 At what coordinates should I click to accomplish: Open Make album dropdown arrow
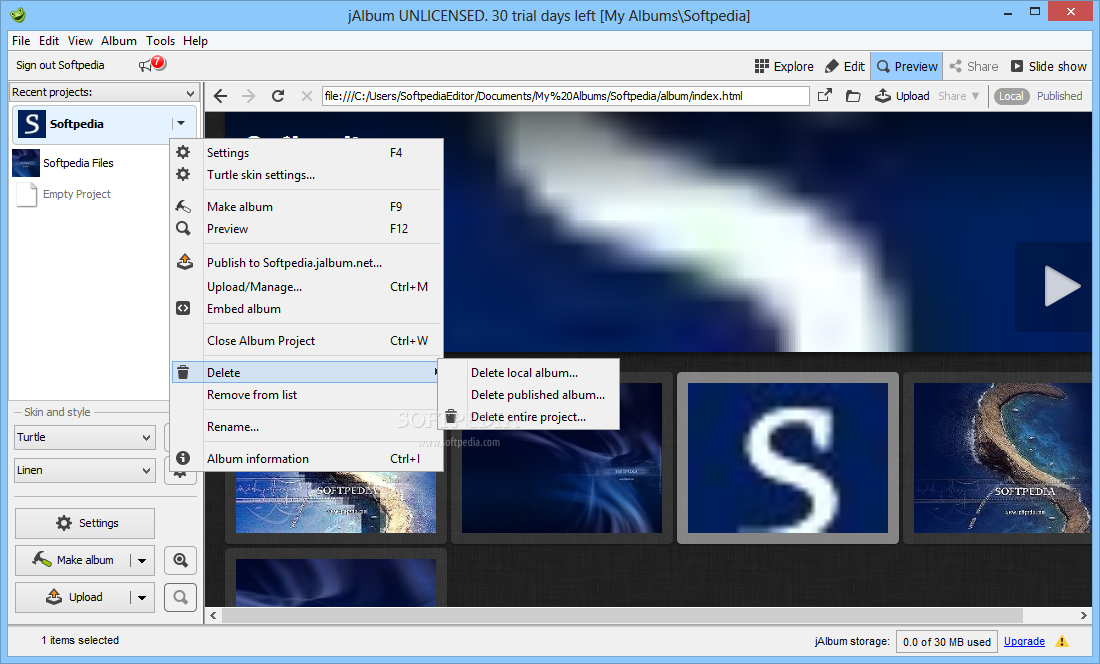pos(142,560)
